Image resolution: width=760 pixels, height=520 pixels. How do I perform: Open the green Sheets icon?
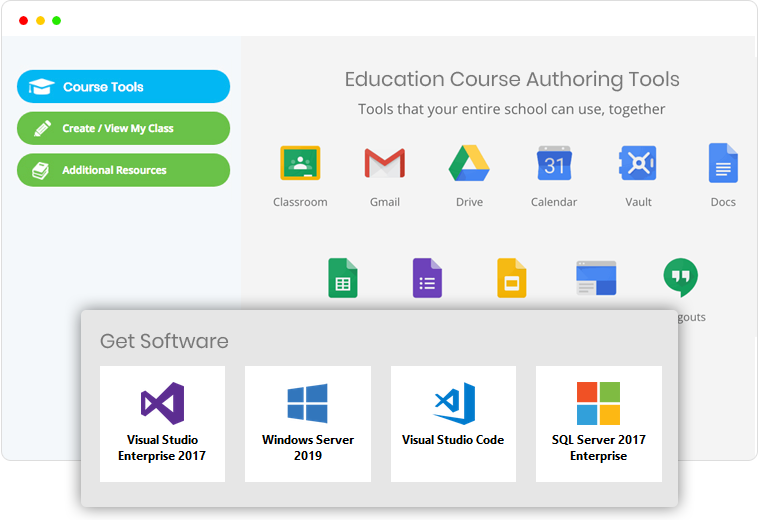[x=343, y=278]
